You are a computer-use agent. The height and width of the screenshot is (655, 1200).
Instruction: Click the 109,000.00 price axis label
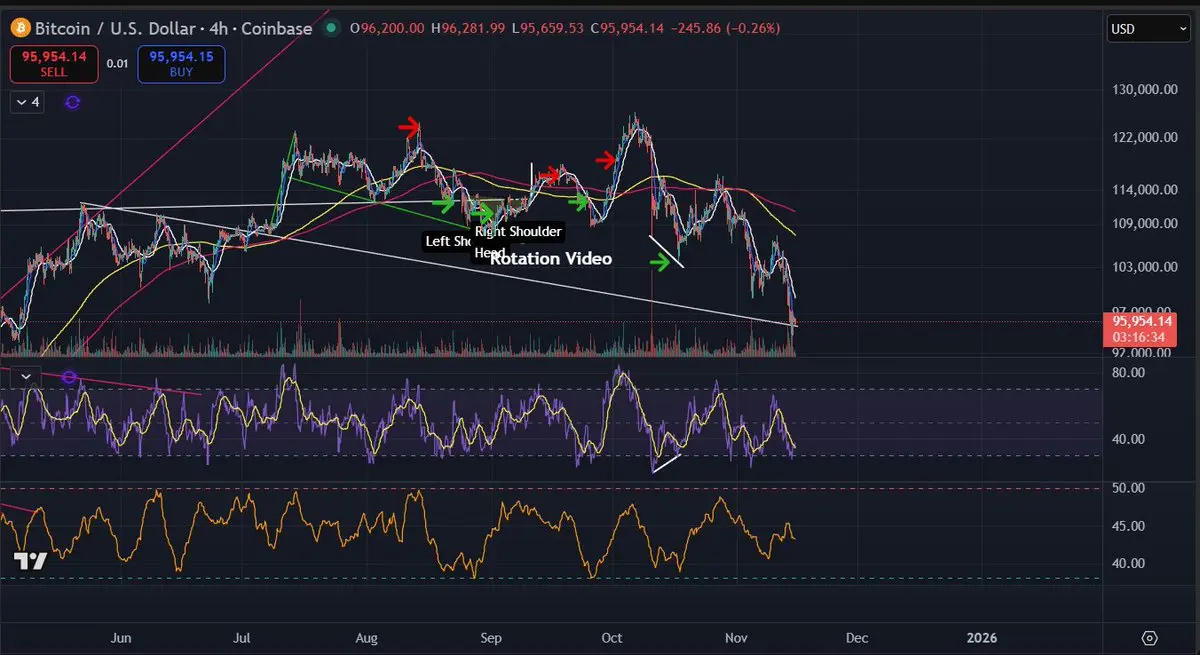tap(1143, 224)
